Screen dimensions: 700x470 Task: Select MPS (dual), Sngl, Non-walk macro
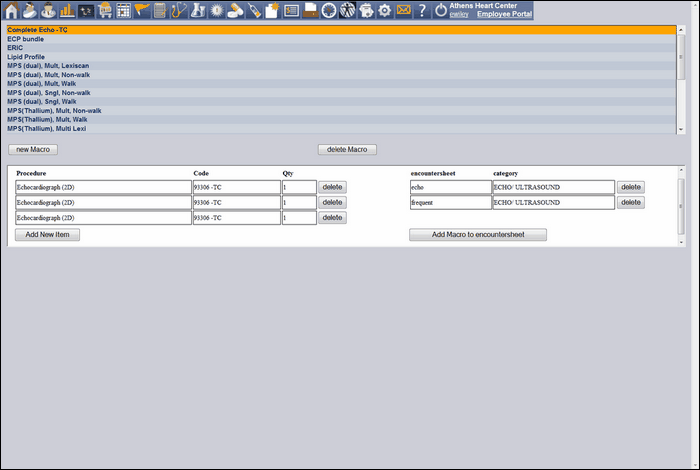tap(342, 92)
